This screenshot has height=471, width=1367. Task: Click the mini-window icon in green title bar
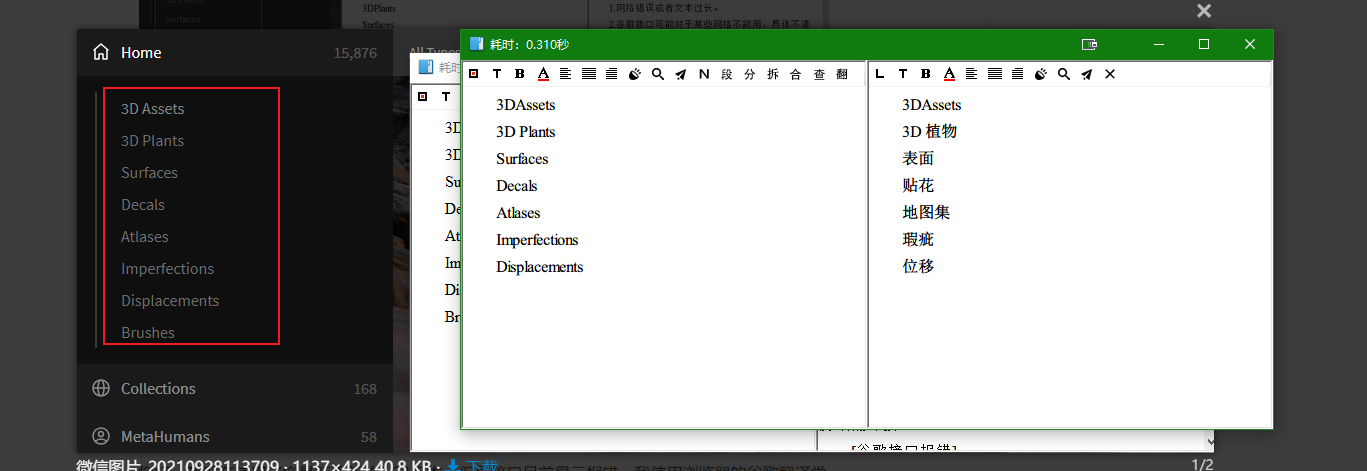(x=1090, y=44)
